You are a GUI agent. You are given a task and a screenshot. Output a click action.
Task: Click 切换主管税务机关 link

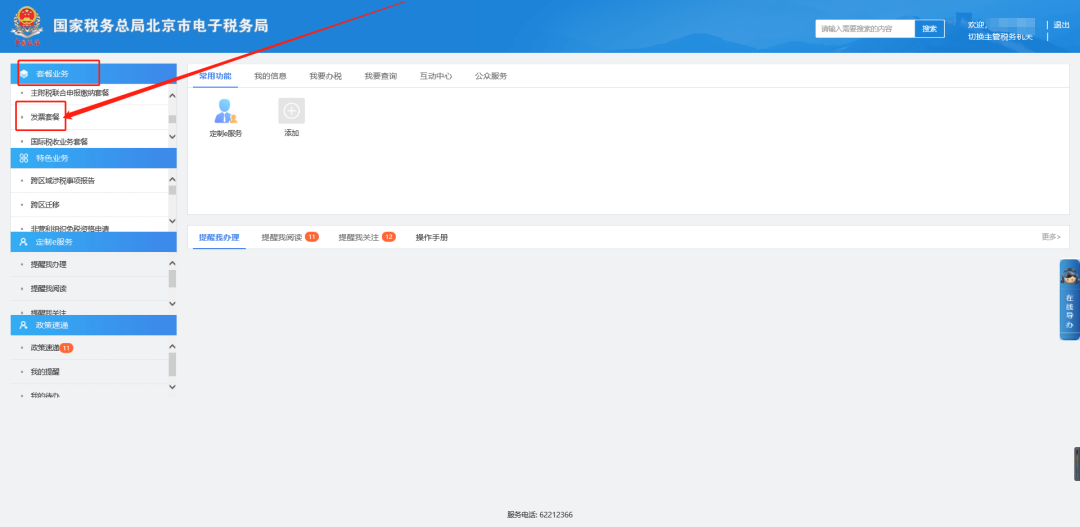(1000, 37)
